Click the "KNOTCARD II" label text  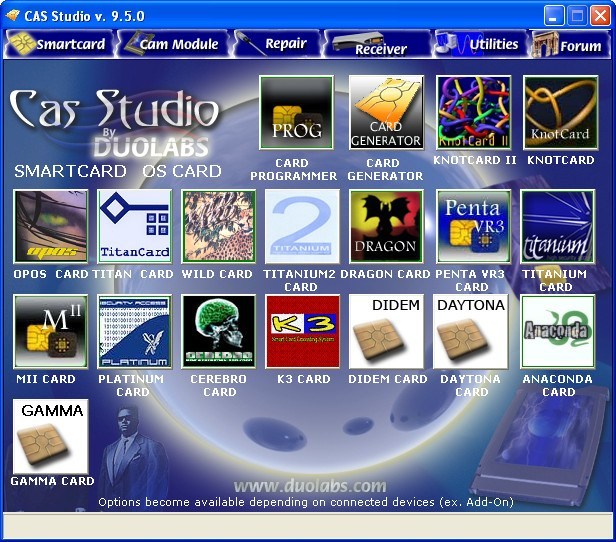click(474, 160)
